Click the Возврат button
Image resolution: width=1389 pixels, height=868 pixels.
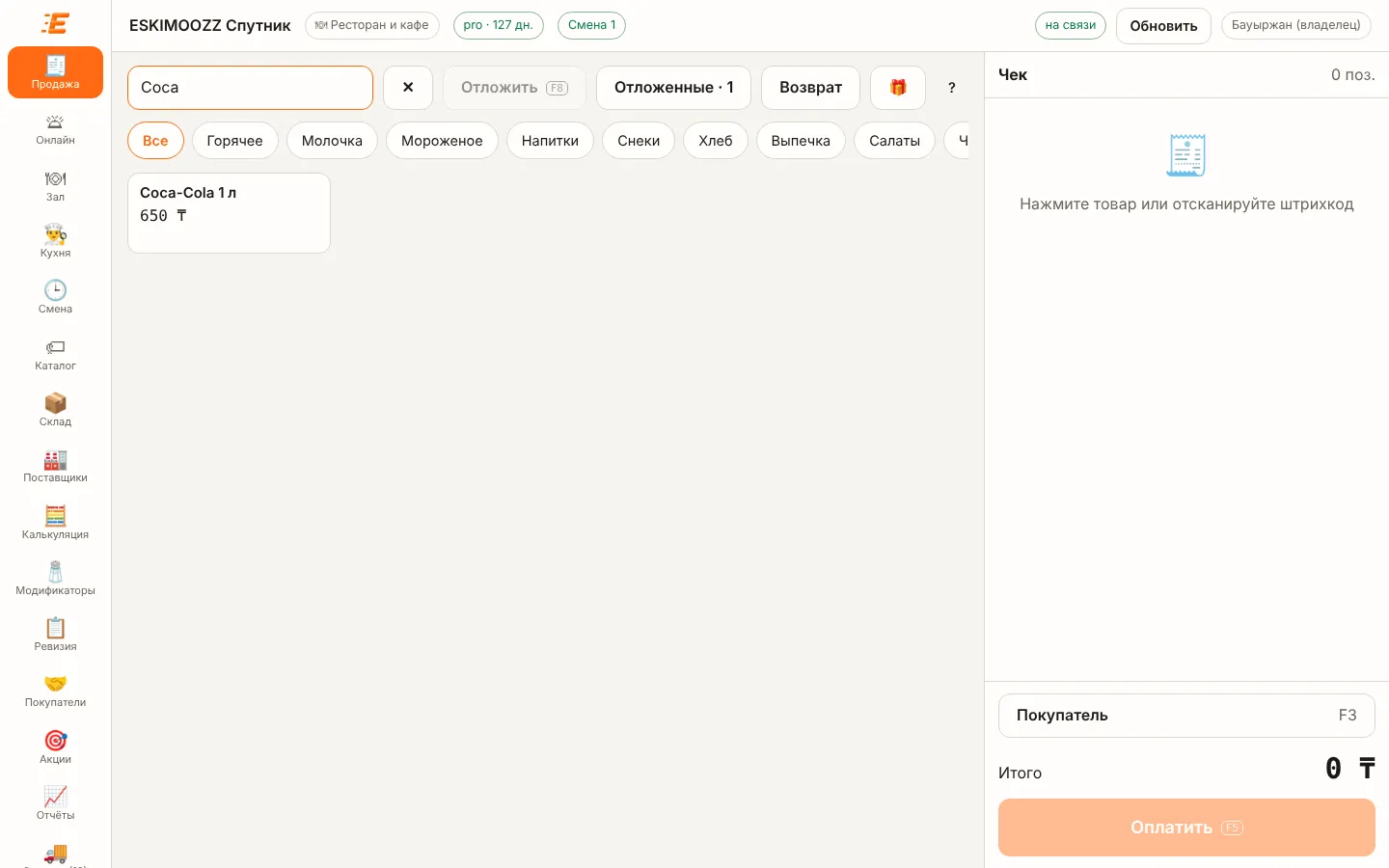click(810, 88)
